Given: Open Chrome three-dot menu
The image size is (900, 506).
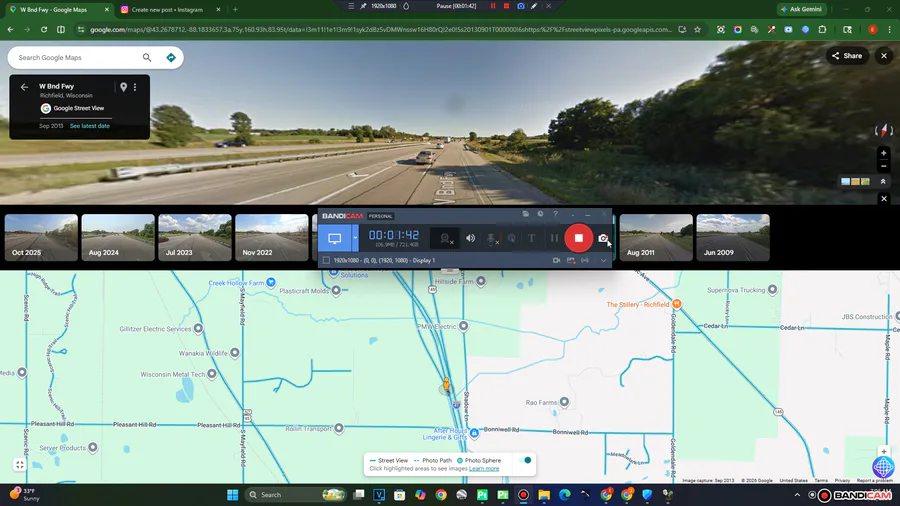Looking at the screenshot, I should coord(889,30).
